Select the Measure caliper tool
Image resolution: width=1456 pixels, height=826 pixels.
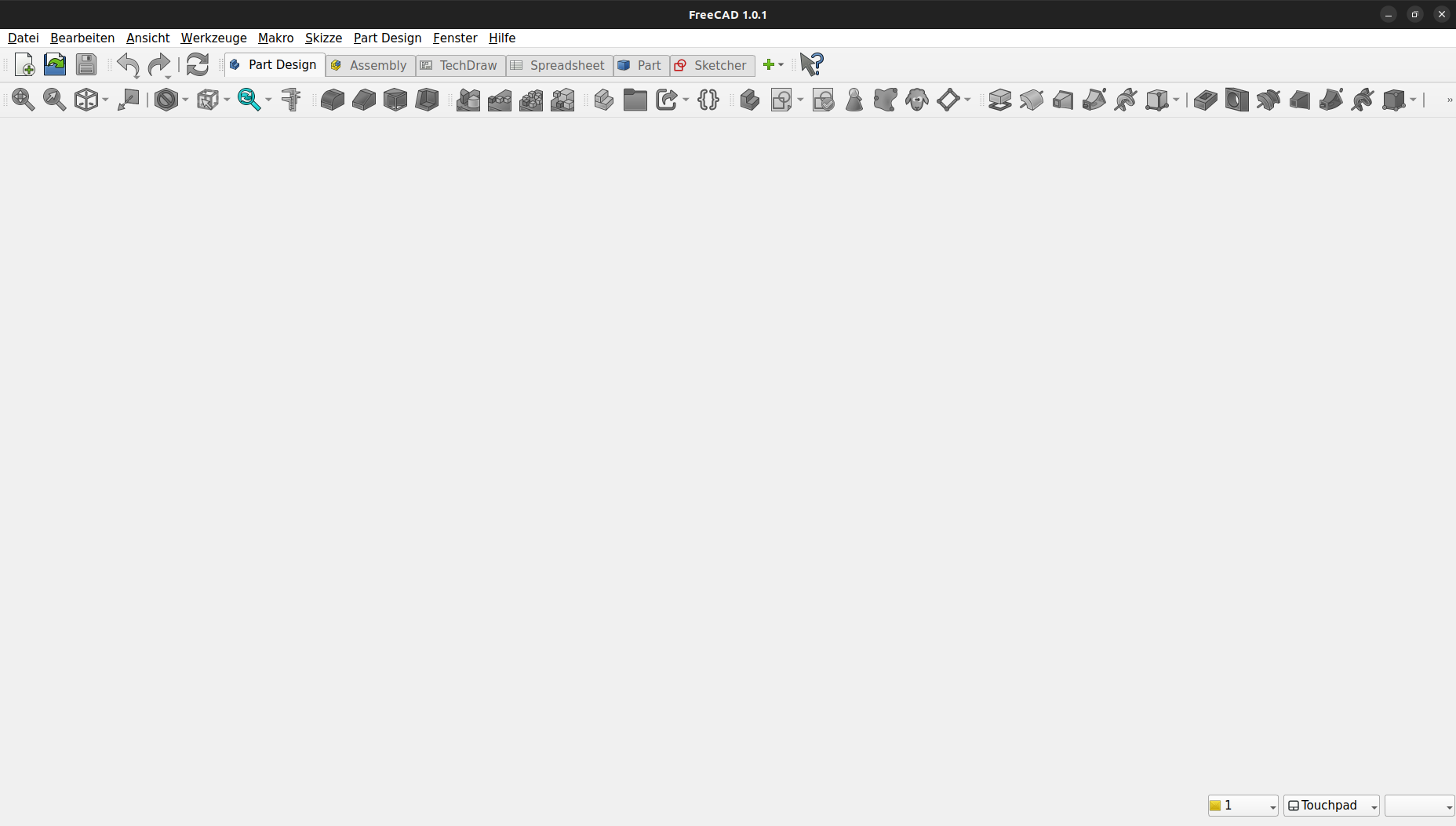pos(291,100)
